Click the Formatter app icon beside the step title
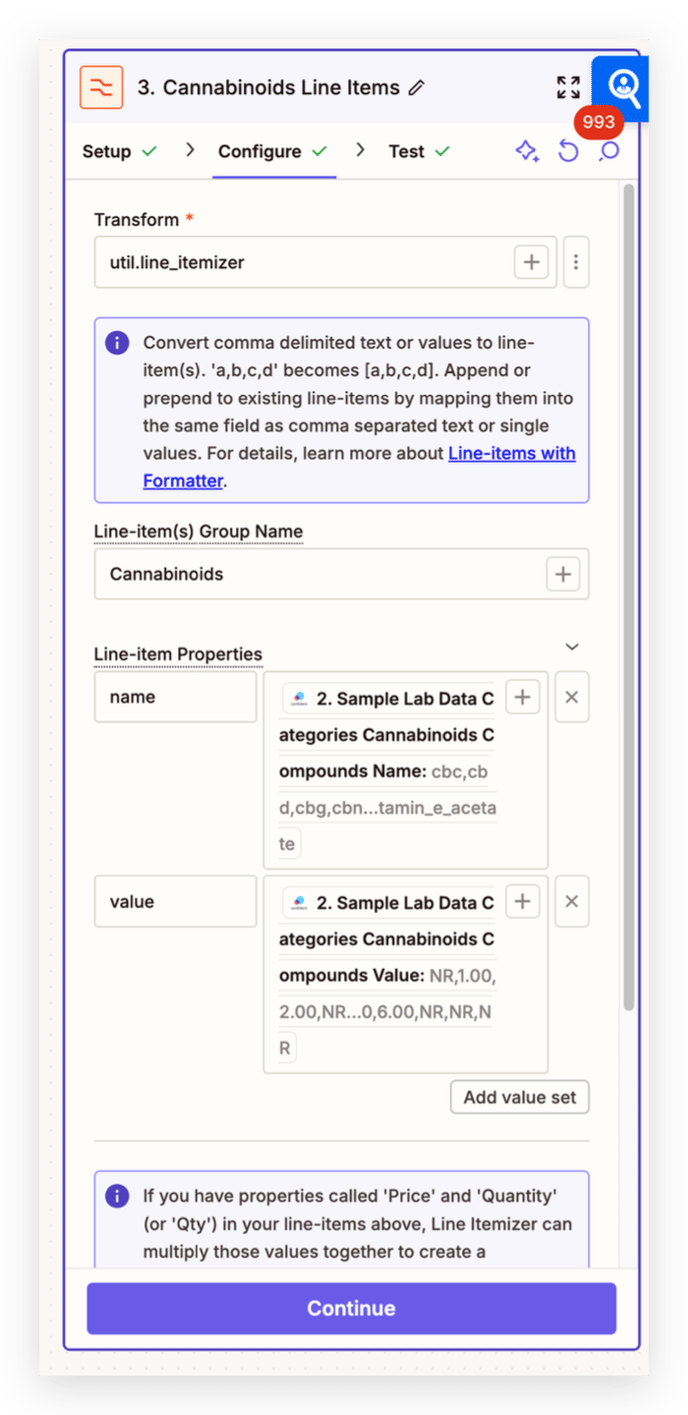 [x=101, y=87]
